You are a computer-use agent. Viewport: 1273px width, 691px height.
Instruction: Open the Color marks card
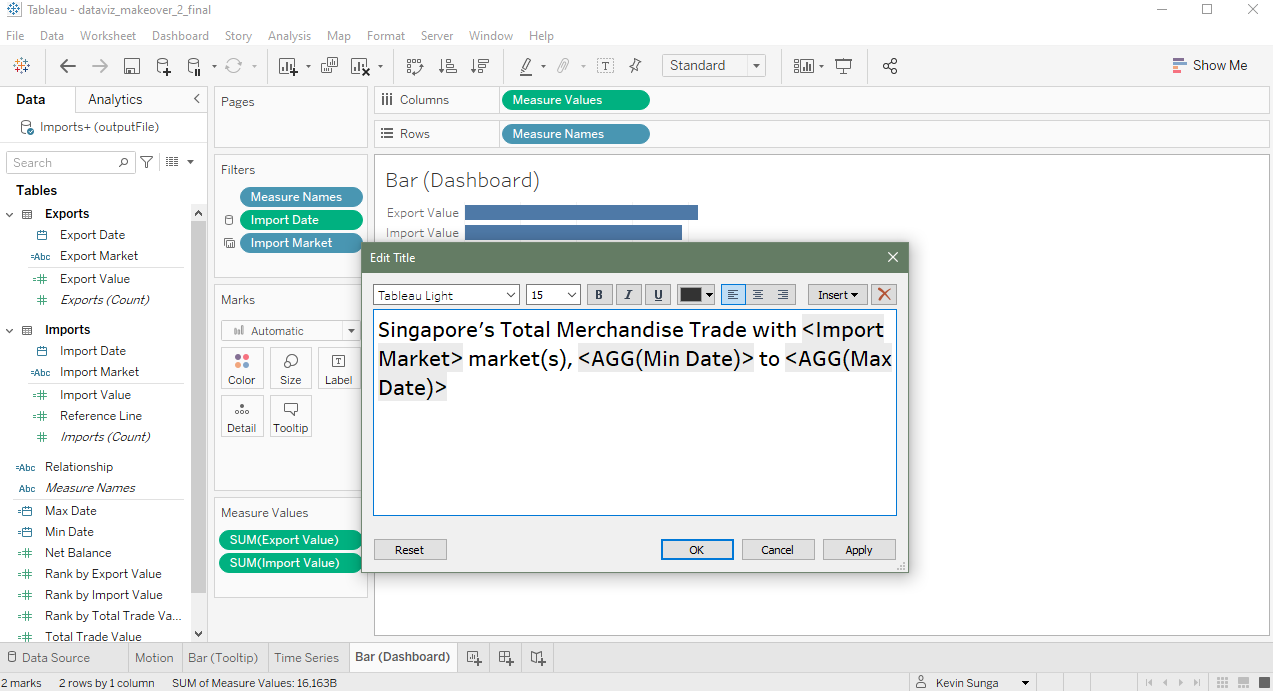(x=242, y=368)
